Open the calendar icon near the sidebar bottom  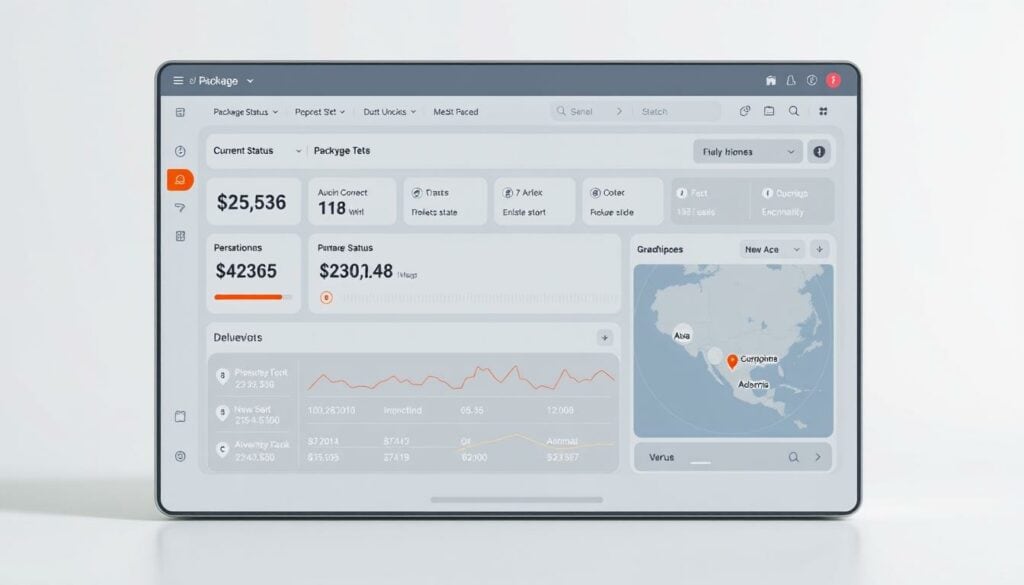[x=180, y=417]
